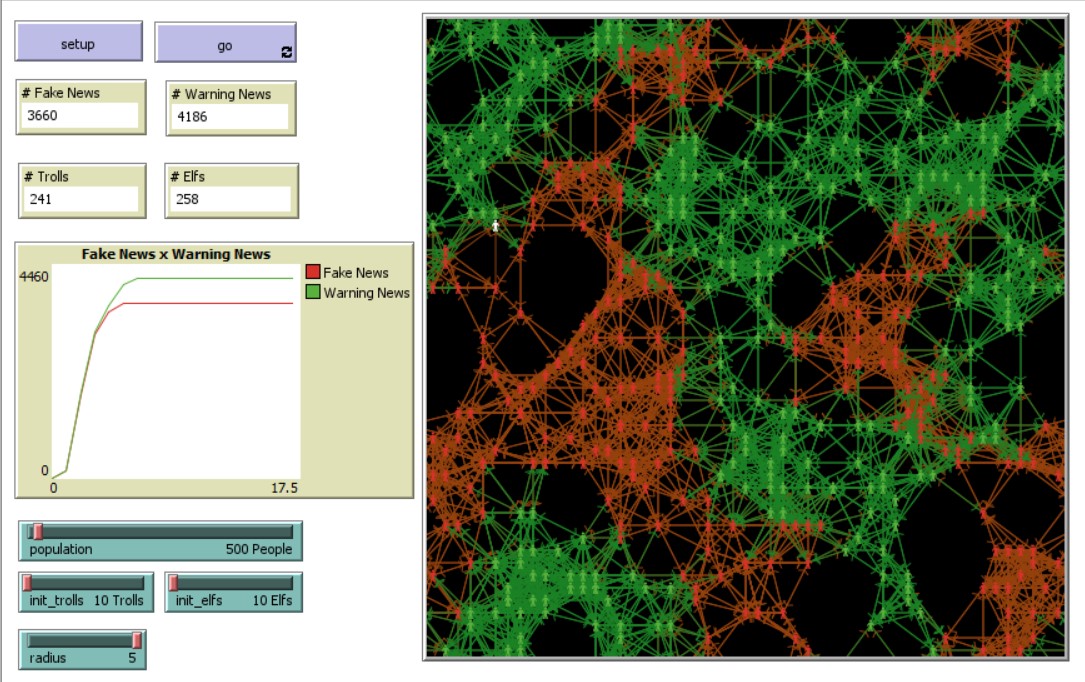The width and height of the screenshot is (1085, 682).
Task: Click the plot's x-axis maximum label 17.5
Action: click(x=284, y=488)
